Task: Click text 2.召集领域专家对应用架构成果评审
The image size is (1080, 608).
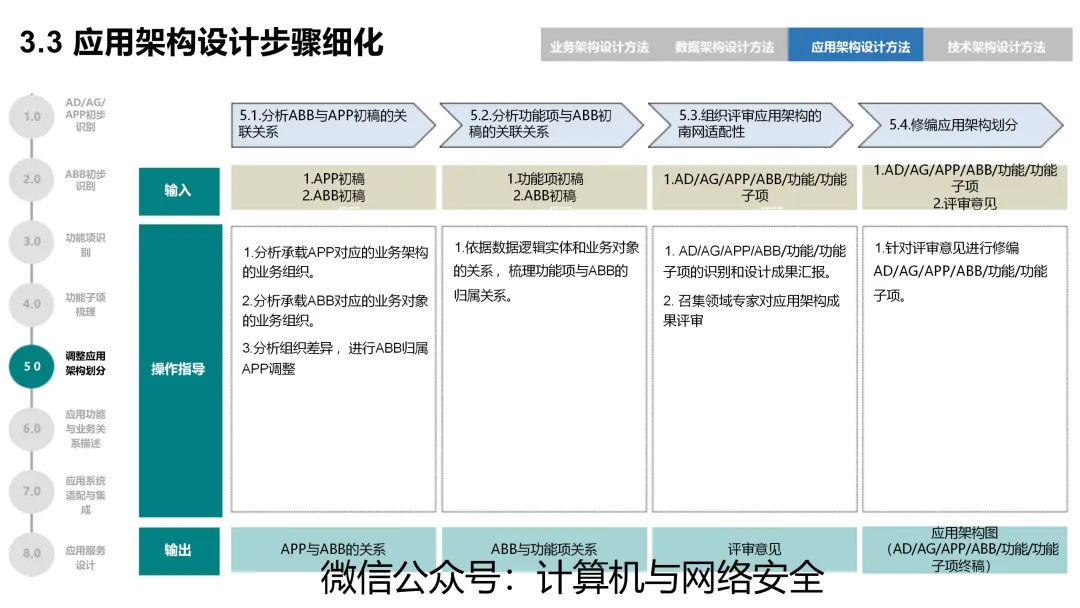Action: 751,310
